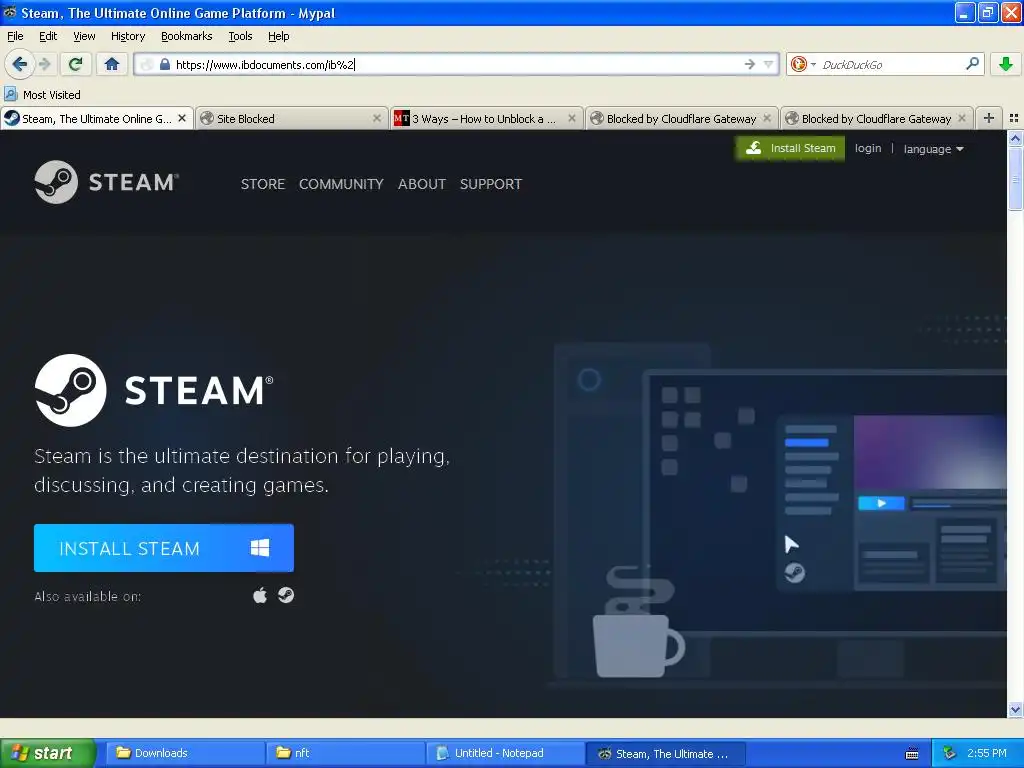Switch to the nft folder in taskbar
The width and height of the screenshot is (1024, 768).
click(x=345, y=753)
